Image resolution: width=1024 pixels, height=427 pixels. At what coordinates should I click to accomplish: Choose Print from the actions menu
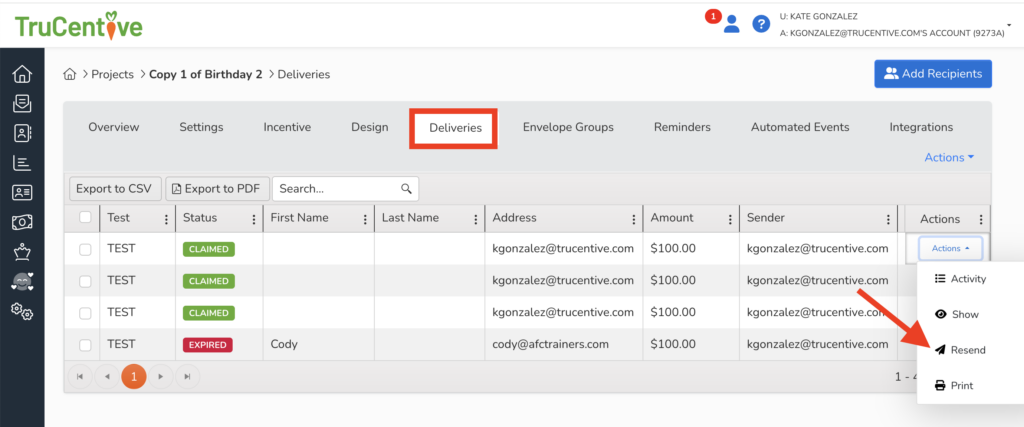click(x=953, y=385)
